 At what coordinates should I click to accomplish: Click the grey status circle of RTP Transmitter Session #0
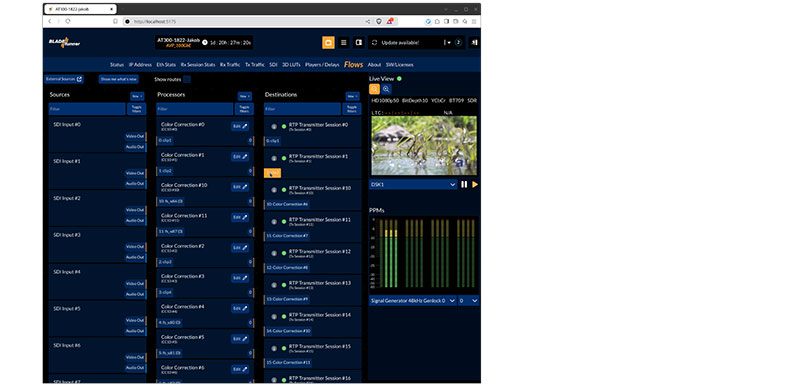pos(274,126)
